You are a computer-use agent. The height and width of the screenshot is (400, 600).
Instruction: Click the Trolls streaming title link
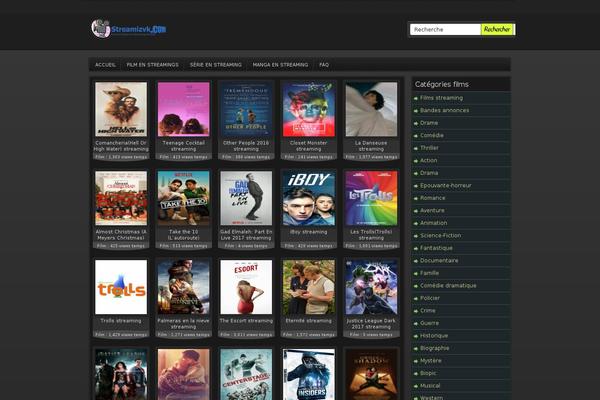pyautogui.click(x=121, y=321)
